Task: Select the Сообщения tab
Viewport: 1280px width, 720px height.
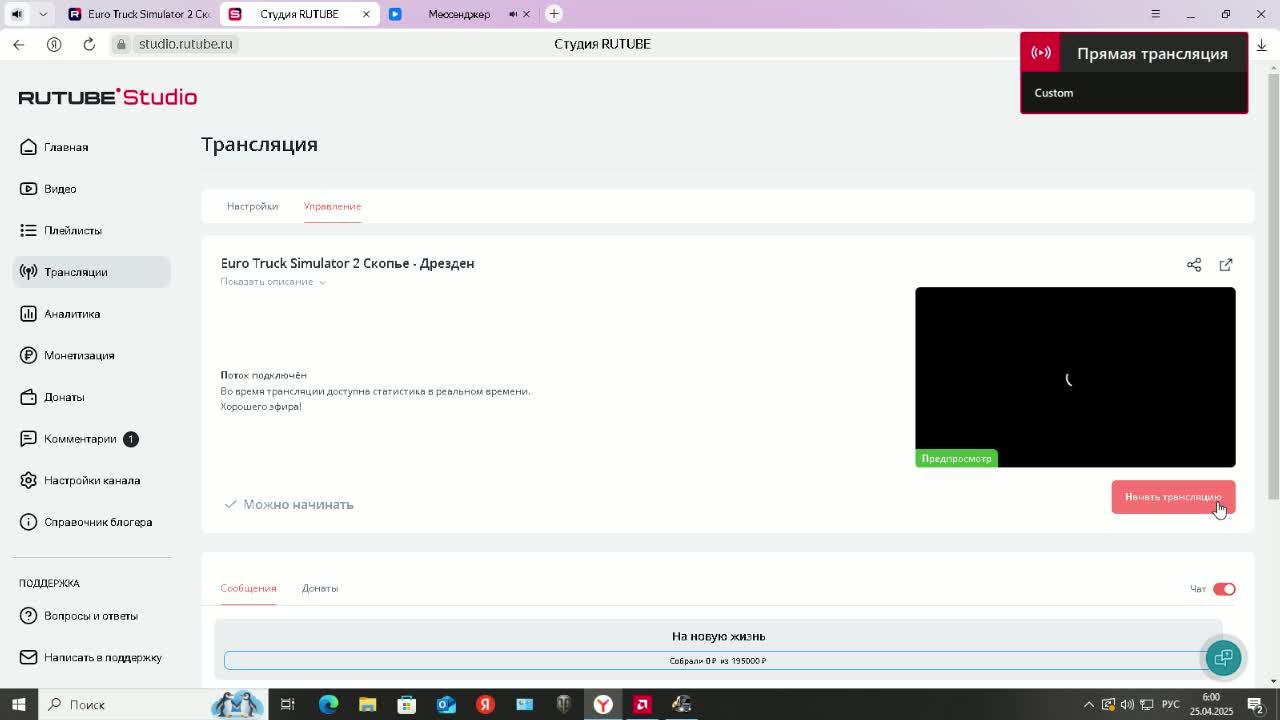Action: pos(248,588)
